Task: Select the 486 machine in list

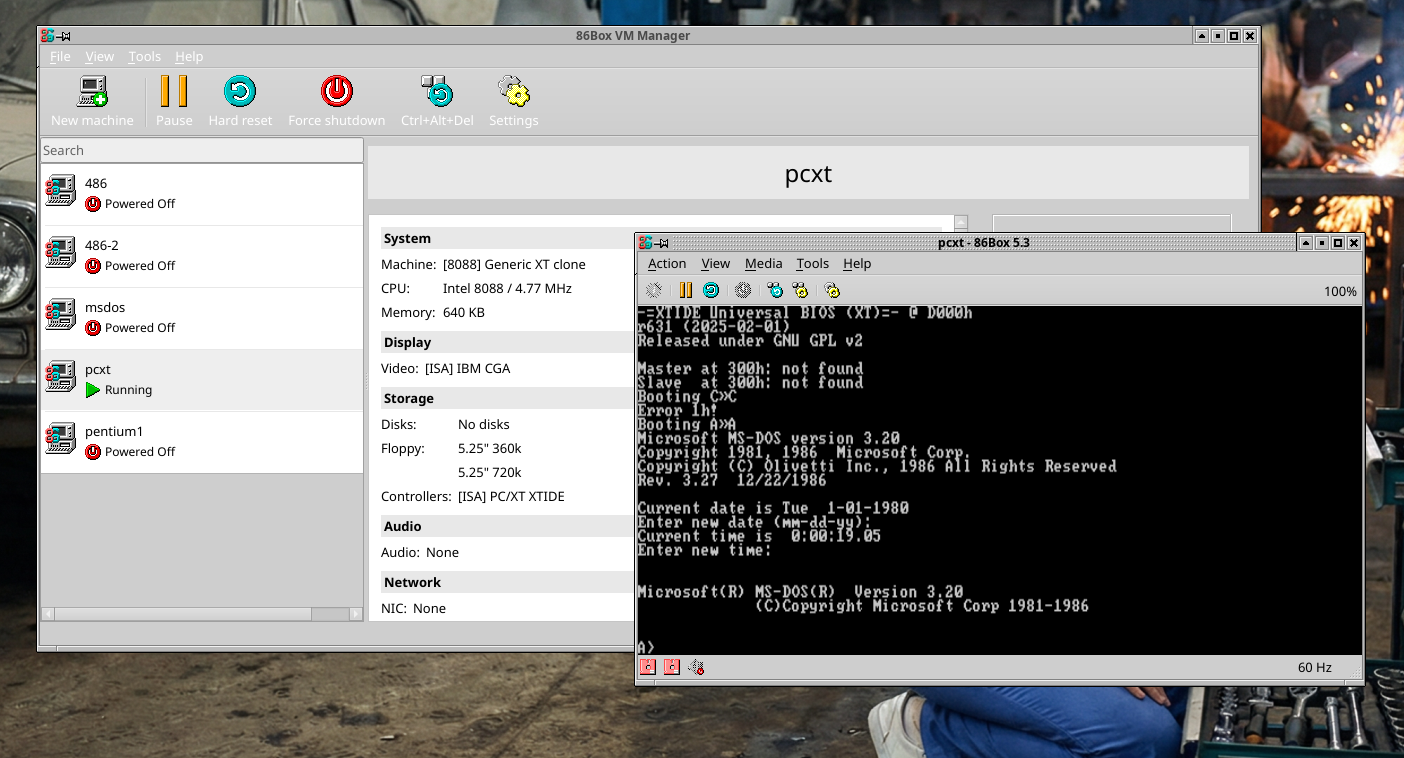Action: 202,194
